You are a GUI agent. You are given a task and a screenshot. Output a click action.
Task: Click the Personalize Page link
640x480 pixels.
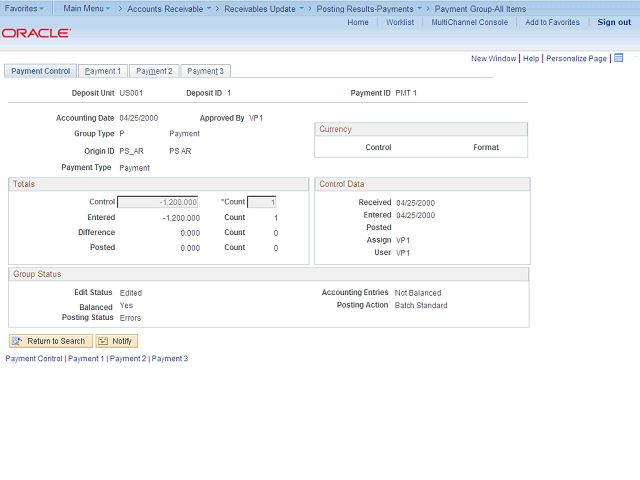[x=576, y=59]
